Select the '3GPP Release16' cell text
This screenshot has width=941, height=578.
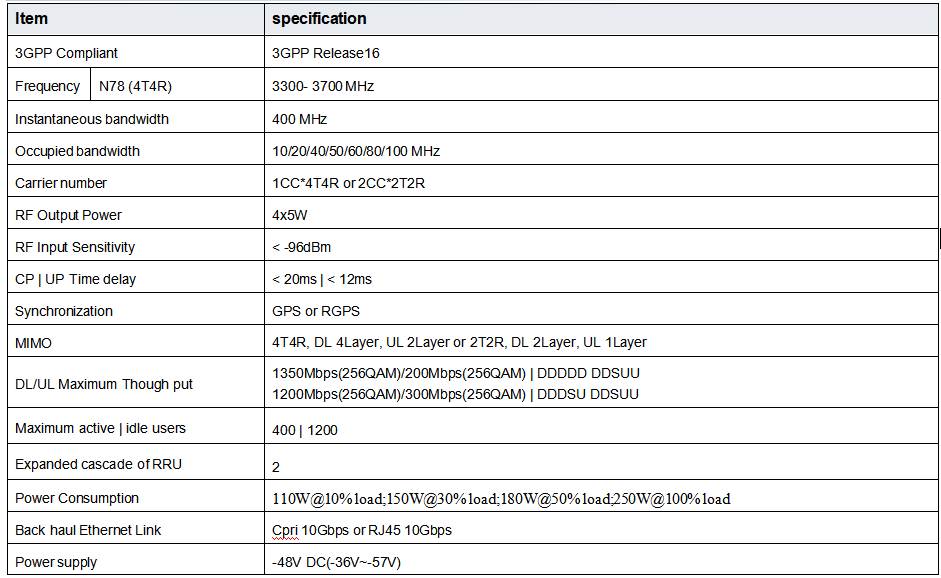tap(326, 53)
